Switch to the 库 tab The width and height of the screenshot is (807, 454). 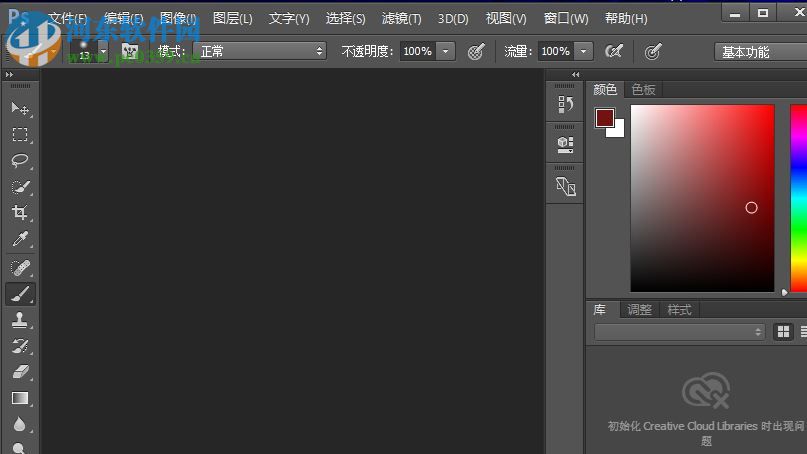tap(600, 310)
